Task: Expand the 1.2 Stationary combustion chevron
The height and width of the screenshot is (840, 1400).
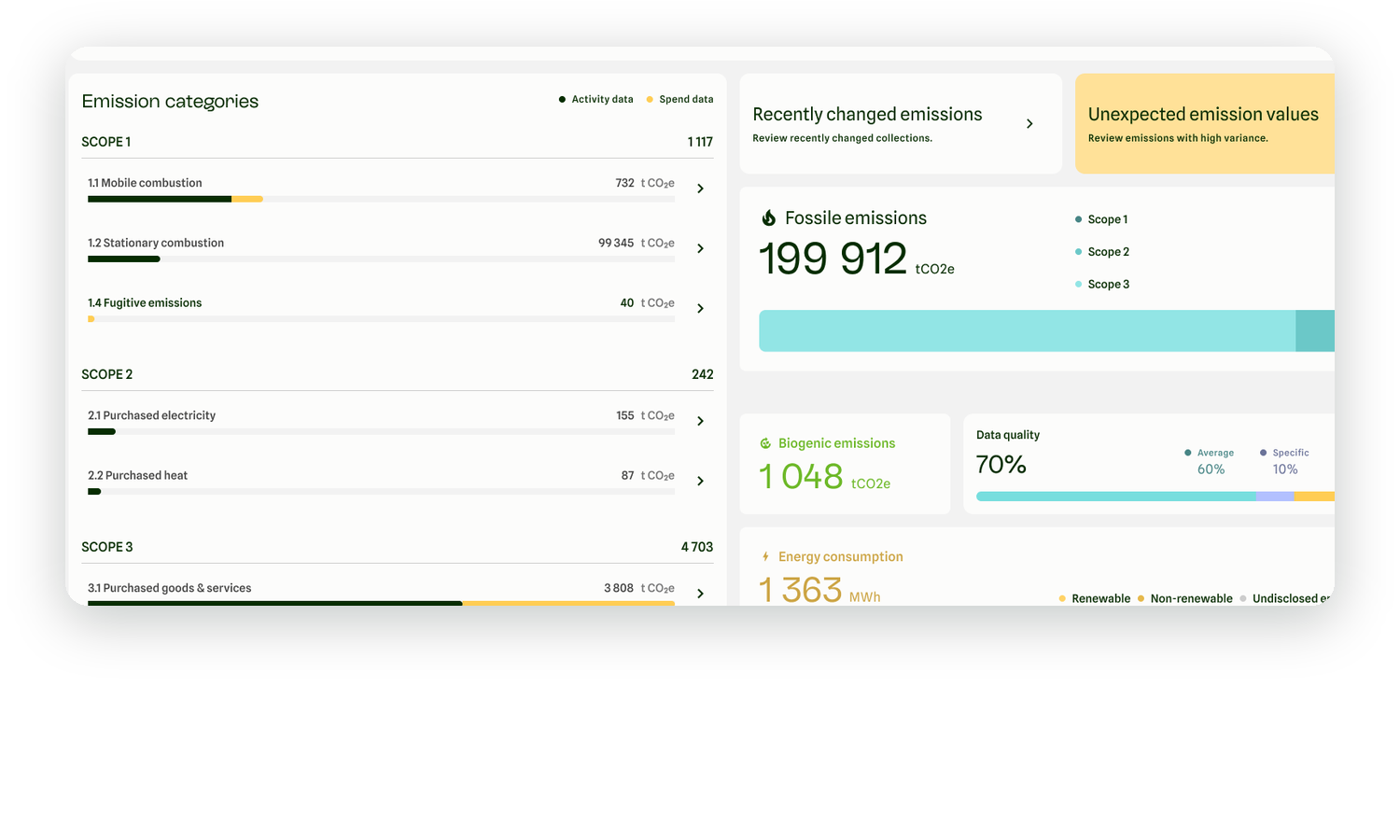Action: [x=701, y=248]
